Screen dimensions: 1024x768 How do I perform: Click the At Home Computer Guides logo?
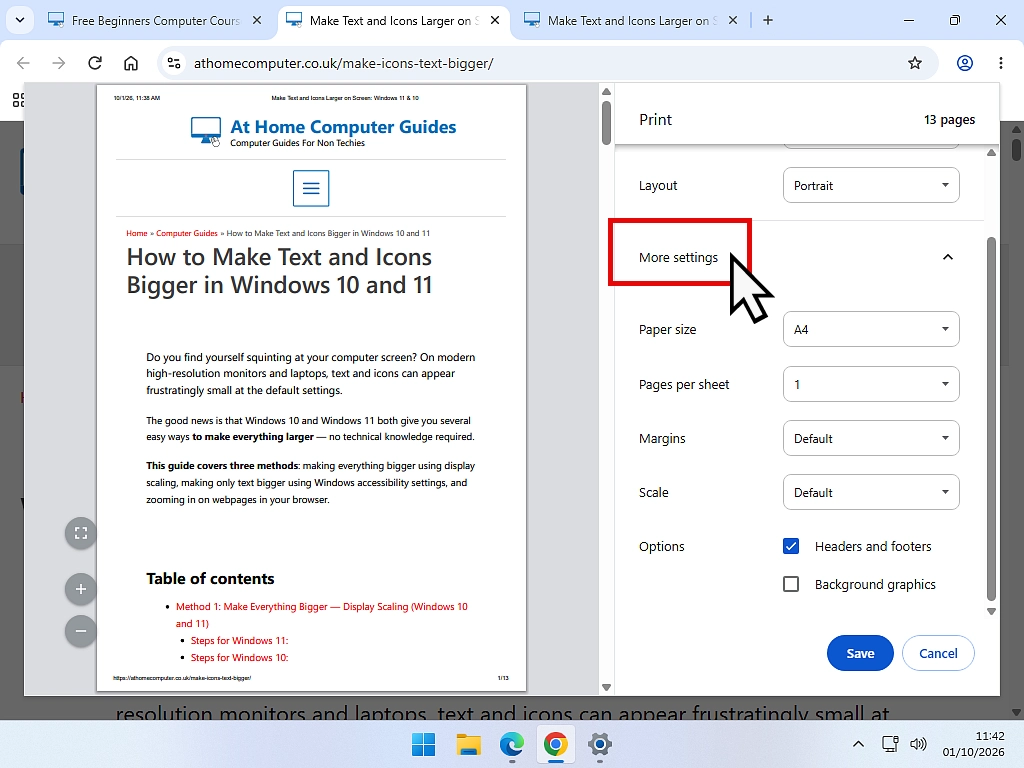(323, 132)
